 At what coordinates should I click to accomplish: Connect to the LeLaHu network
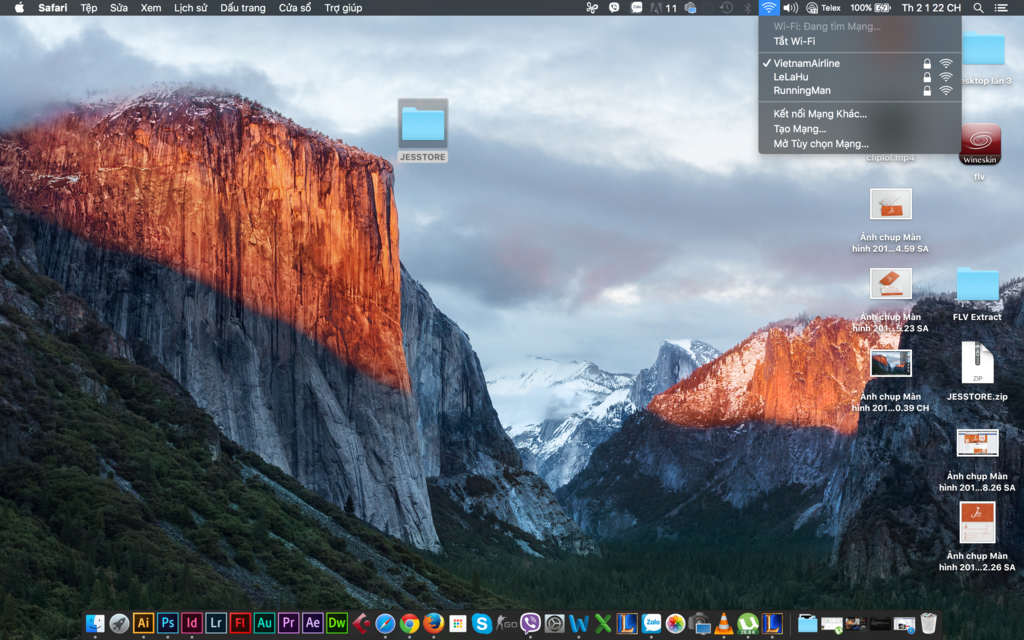[790, 77]
